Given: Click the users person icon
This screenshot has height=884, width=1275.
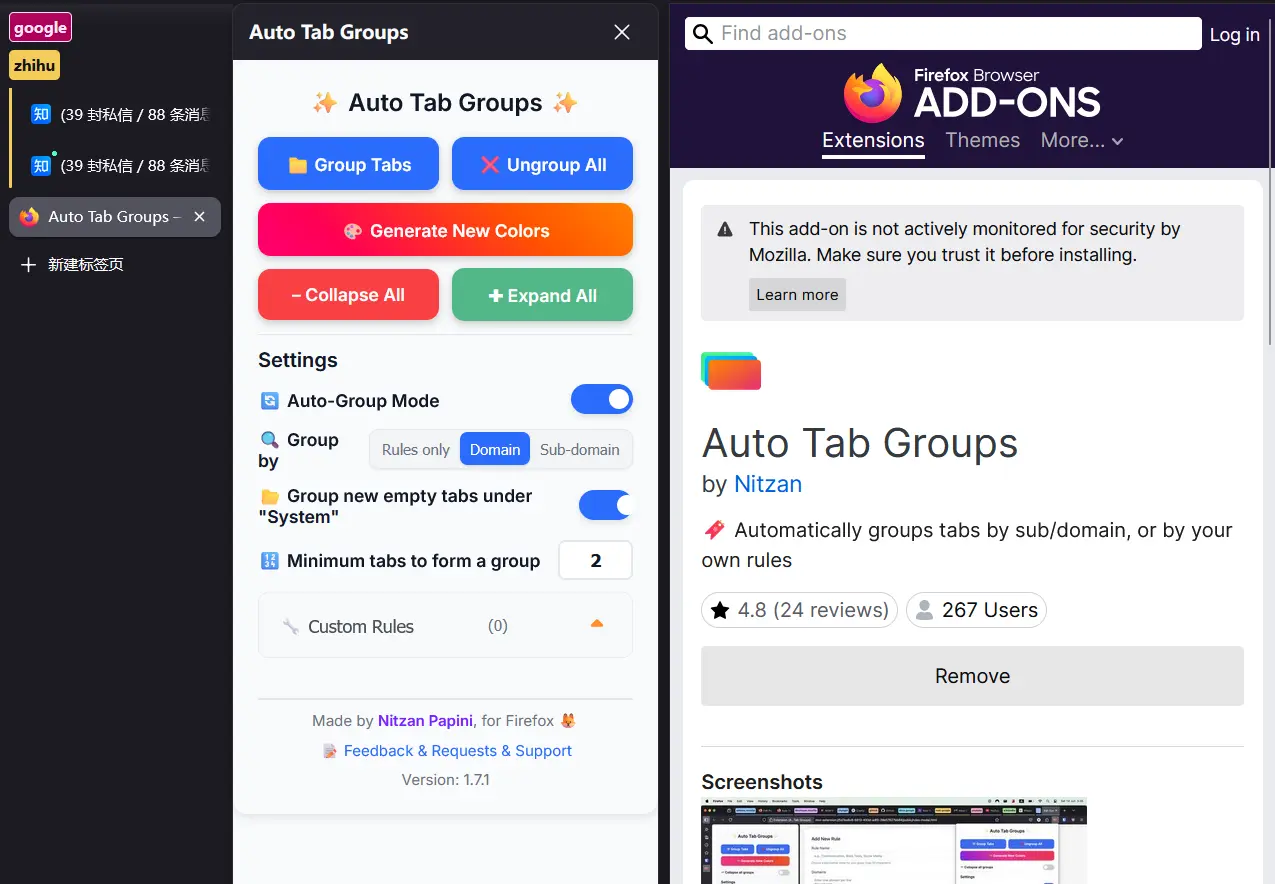Looking at the screenshot, I should [925, 610].
